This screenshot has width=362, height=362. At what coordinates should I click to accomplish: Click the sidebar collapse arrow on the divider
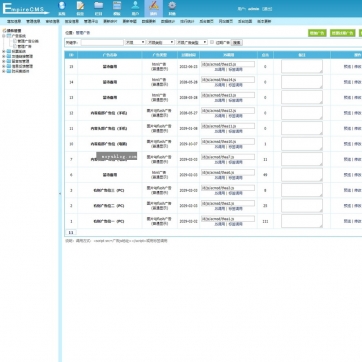pos(60,193)
